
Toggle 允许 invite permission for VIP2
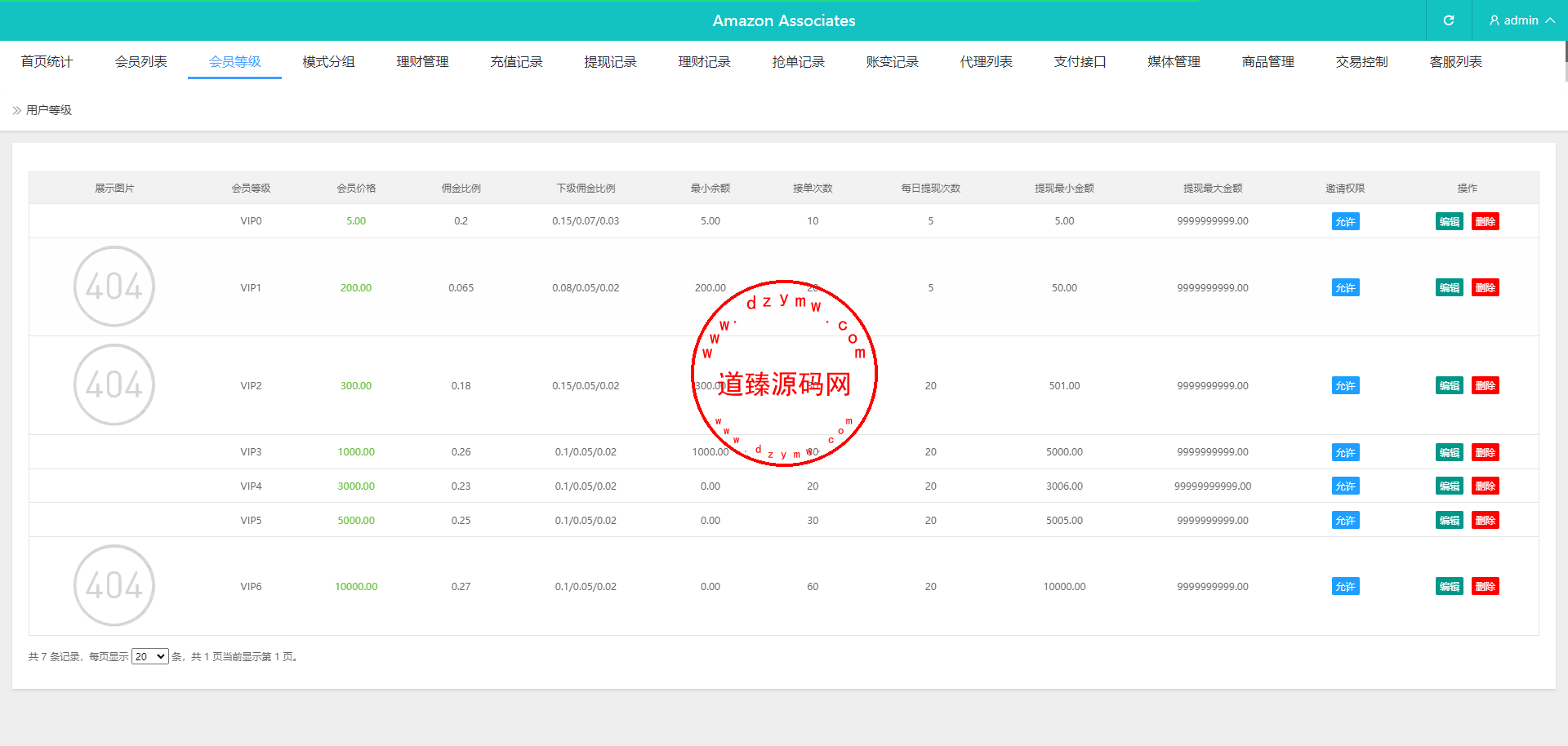(x=1345, y=385)
